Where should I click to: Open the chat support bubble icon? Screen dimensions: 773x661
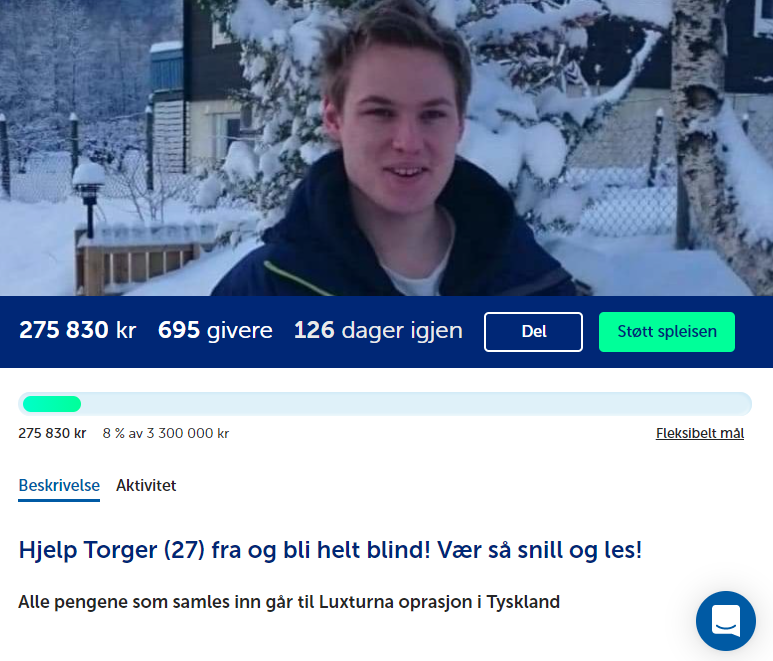(x=726, y=621)
